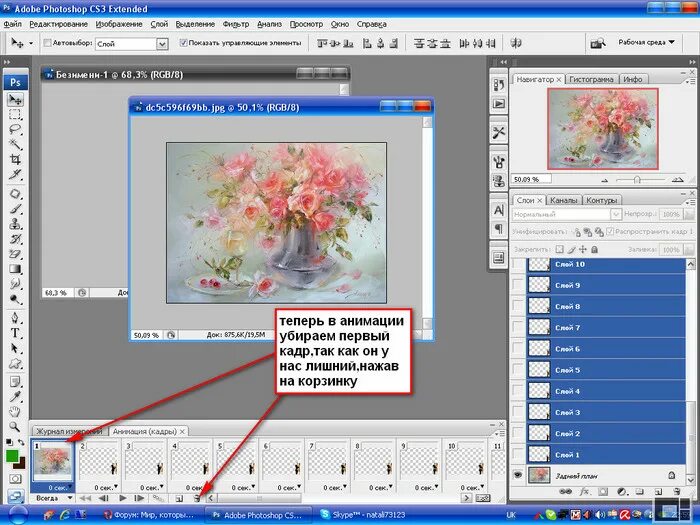Viewport: 700px width, 525px height.
Task: Select the Healing Brush tool
Action: click(x=16, y=194)
